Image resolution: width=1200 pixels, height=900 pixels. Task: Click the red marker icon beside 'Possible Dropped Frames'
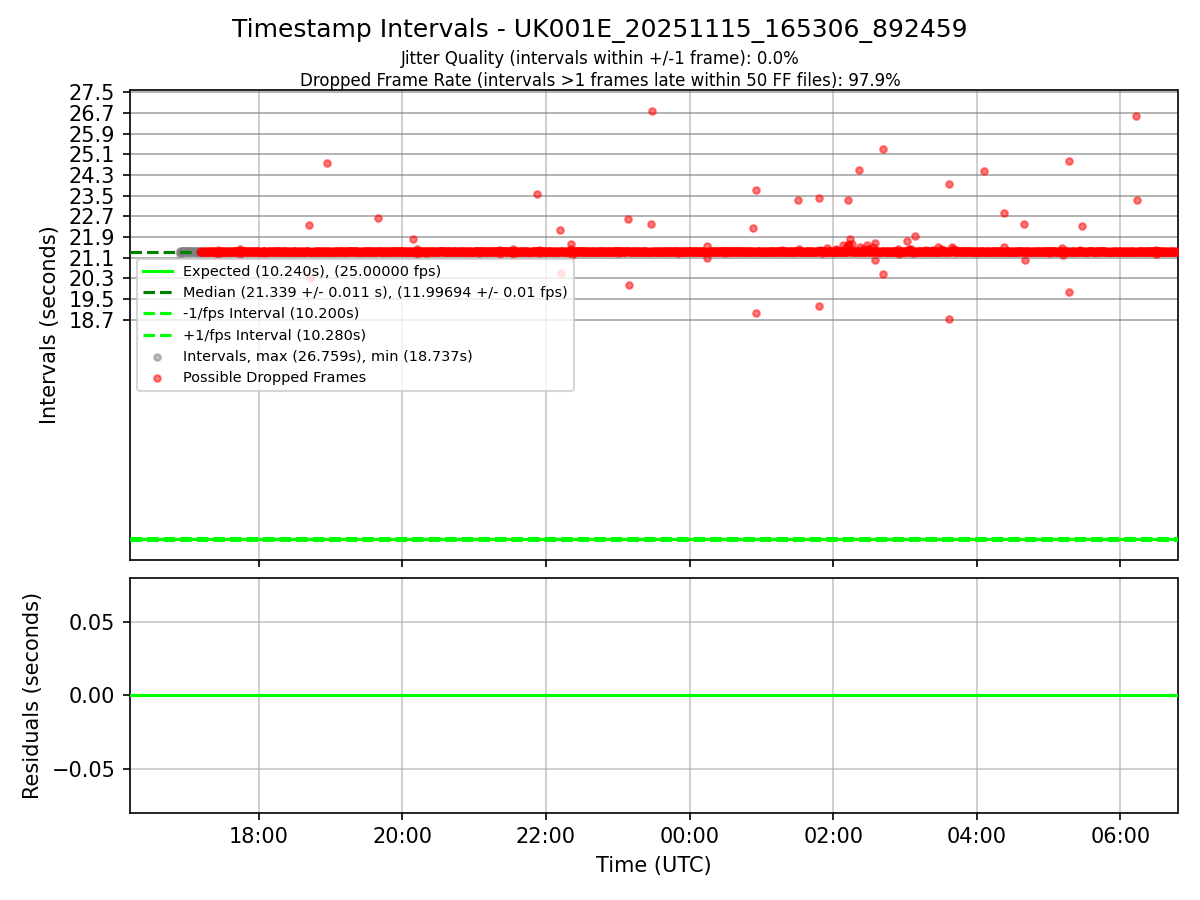pyautogui.click(x=157, y=378)
